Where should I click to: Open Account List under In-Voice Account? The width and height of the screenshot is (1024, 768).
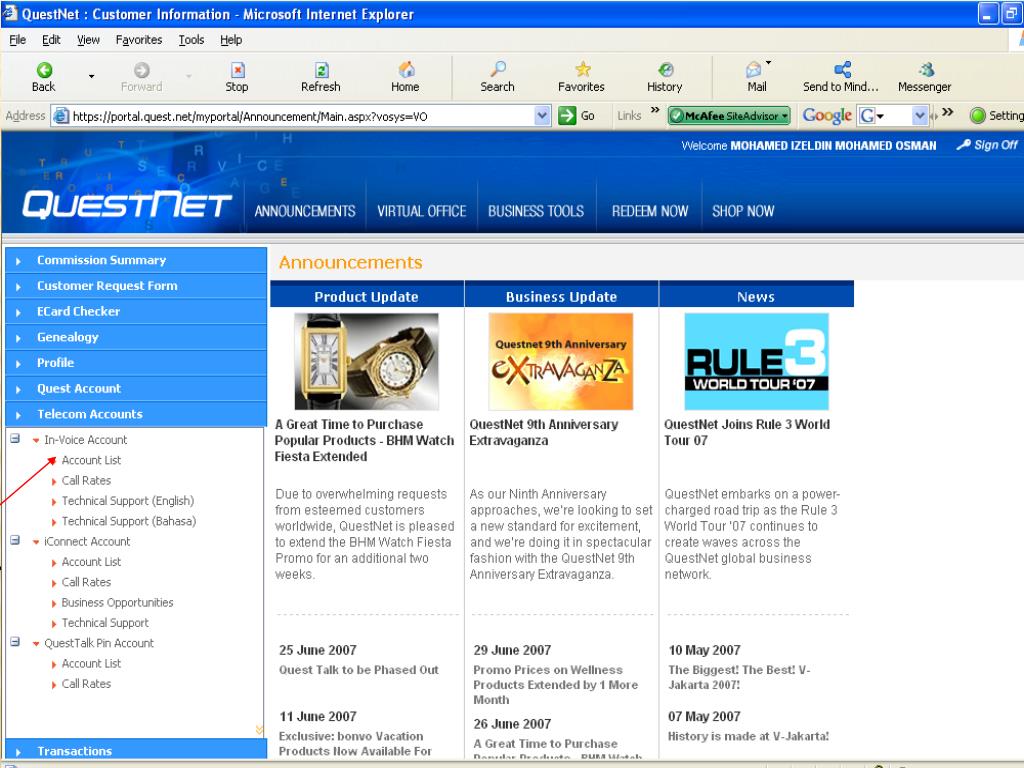coord(91,460)
